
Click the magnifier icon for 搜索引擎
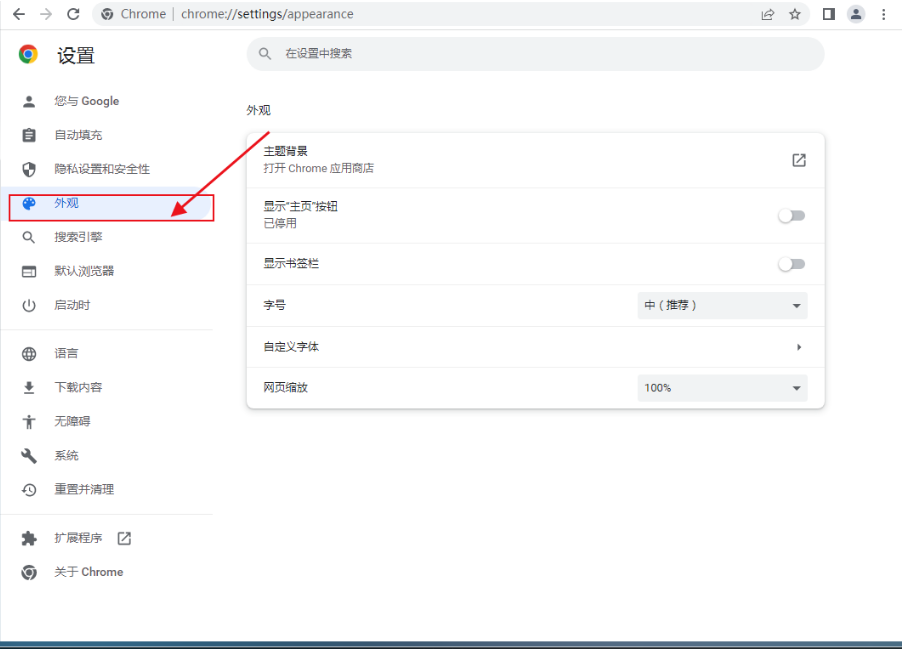29,237
